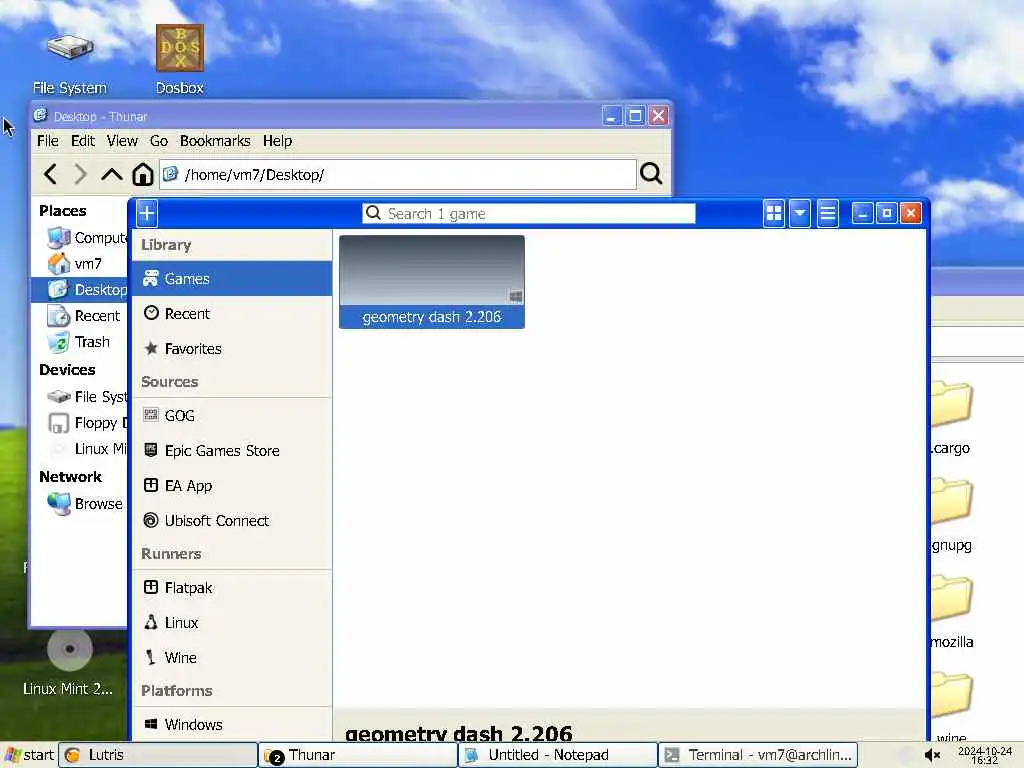The height and width of the screenshot is (768, 1024).
Task: Go forward in Thunar
Action: [80, 174]
